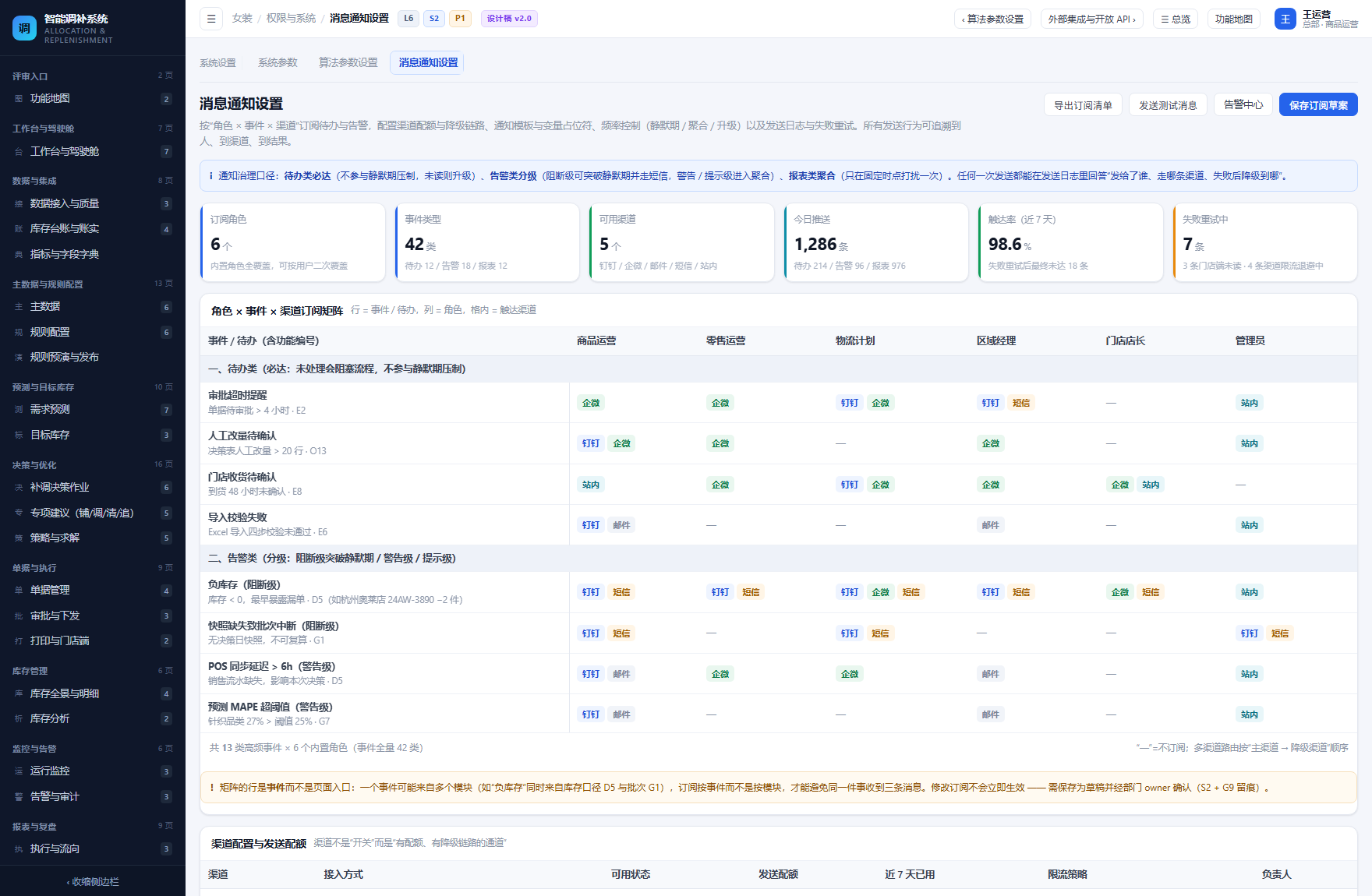Click the 单 icon beside 单据管理
Viewport: 1372px width, 896px height.
19,591
